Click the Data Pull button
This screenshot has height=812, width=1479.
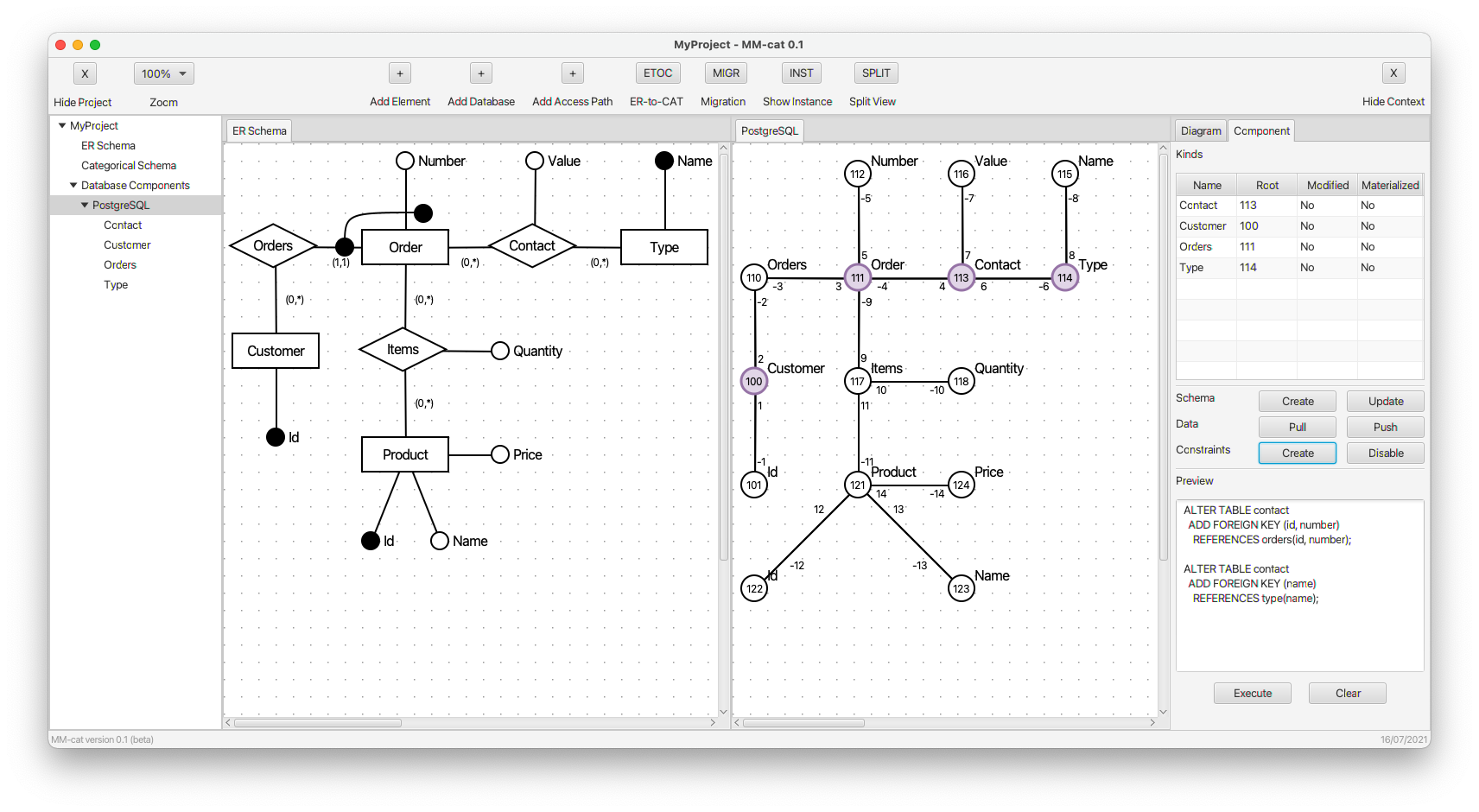tap(1298, 428)
